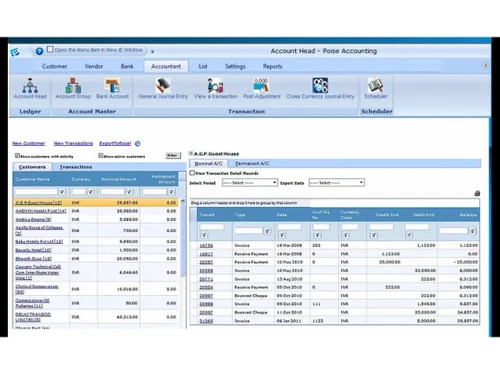
Task: Click the blue help question-mark icon
Action: (39, 51)
